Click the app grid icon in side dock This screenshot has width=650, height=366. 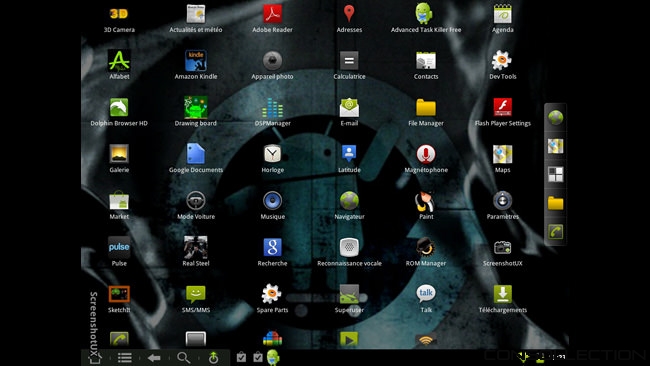tap(555, 175)
